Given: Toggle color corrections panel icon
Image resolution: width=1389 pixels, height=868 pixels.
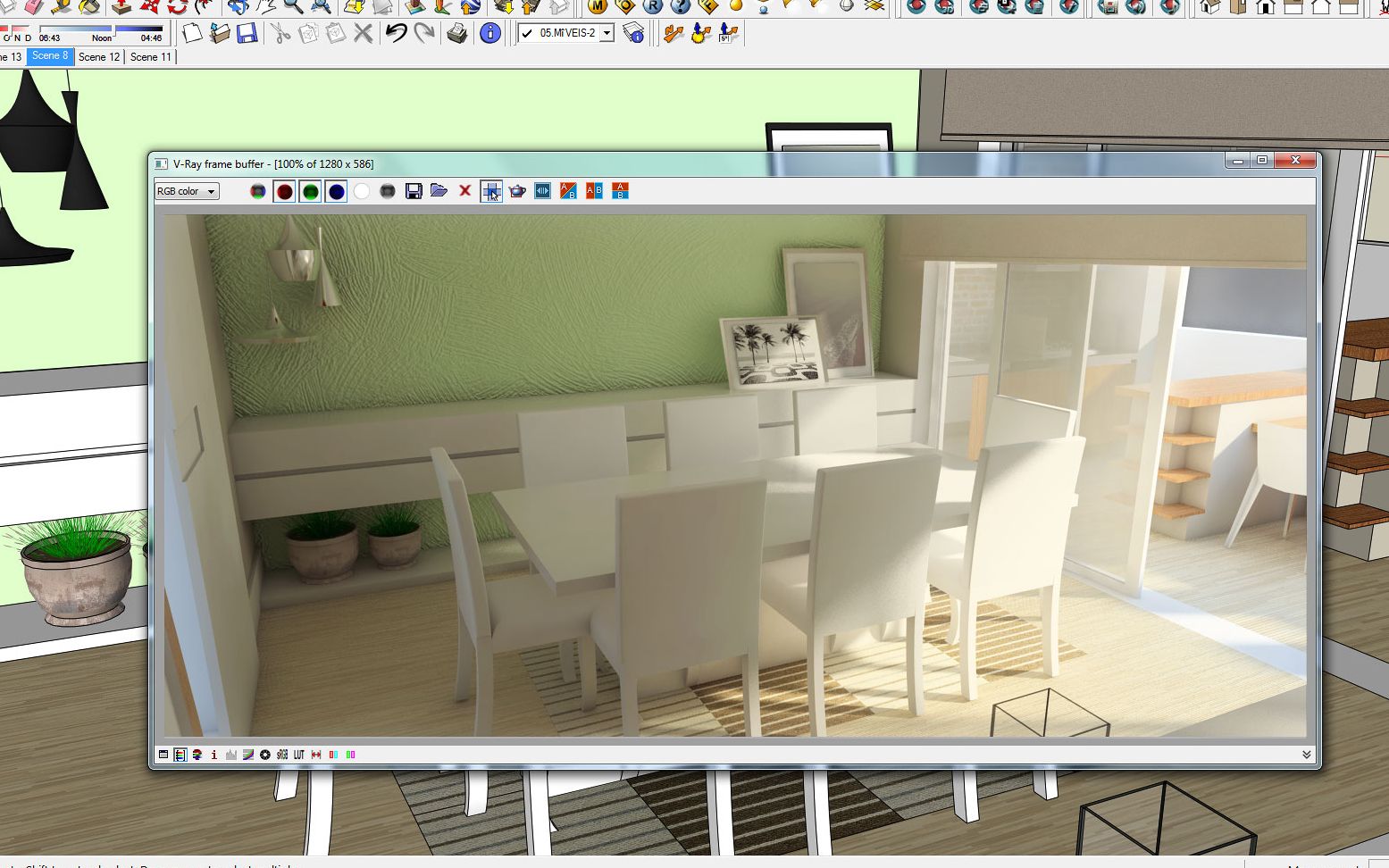Looking at the screenshot, I should point(180,755).
